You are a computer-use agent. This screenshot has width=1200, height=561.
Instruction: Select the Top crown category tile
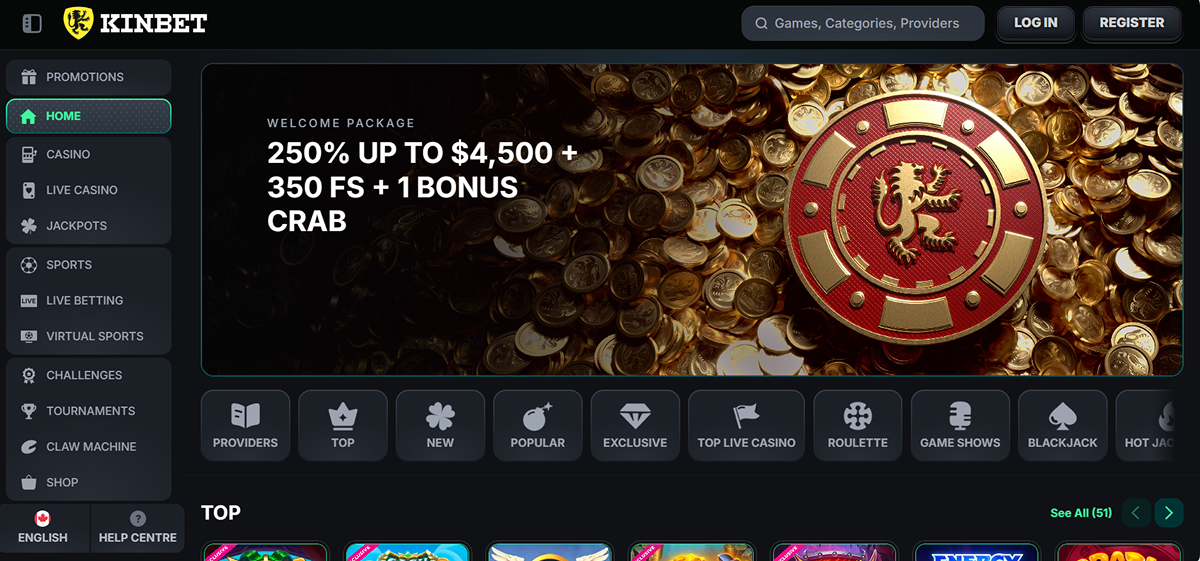coord(343,425)
